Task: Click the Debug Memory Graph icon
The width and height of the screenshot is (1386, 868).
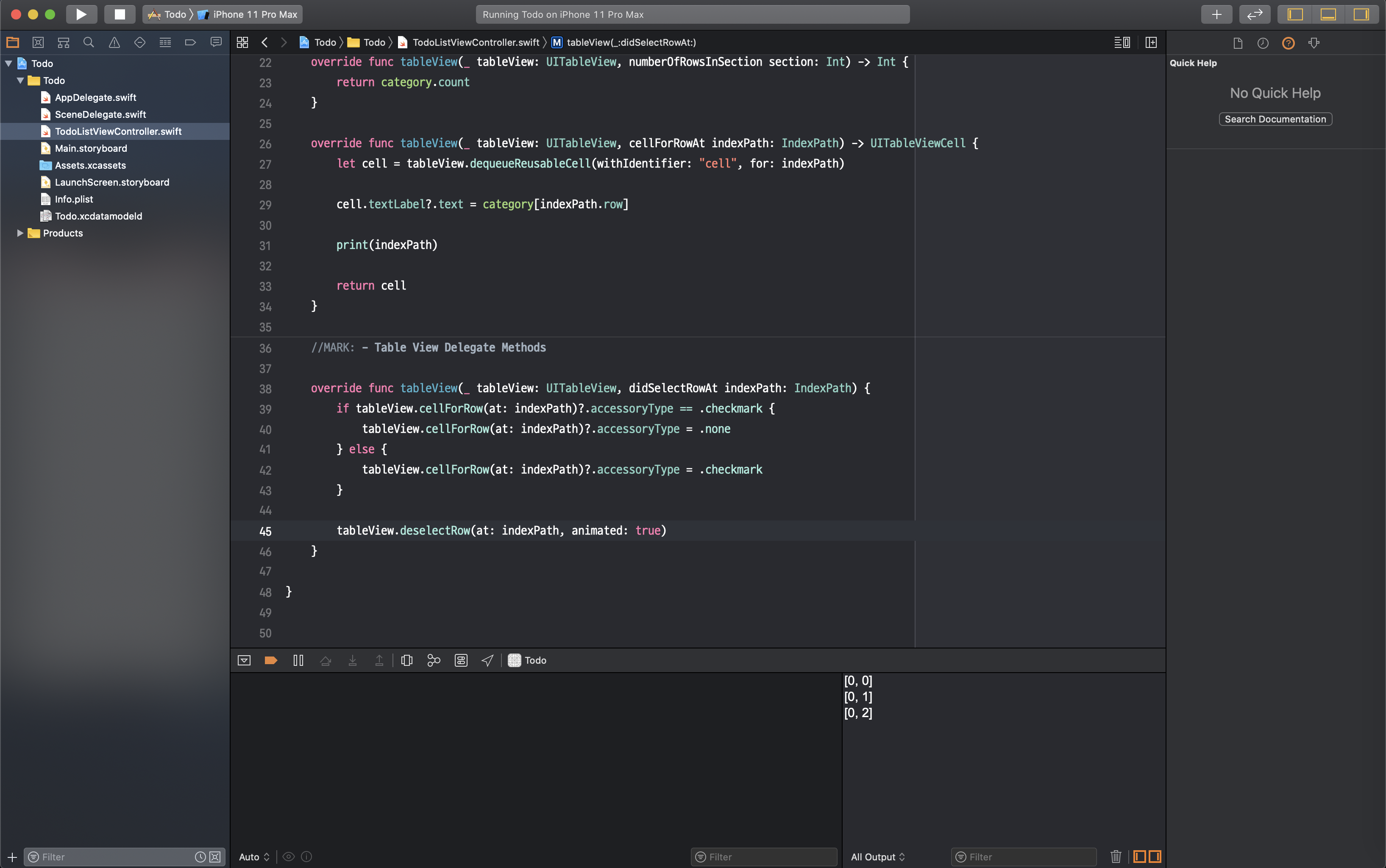Action: pos(434,660)
